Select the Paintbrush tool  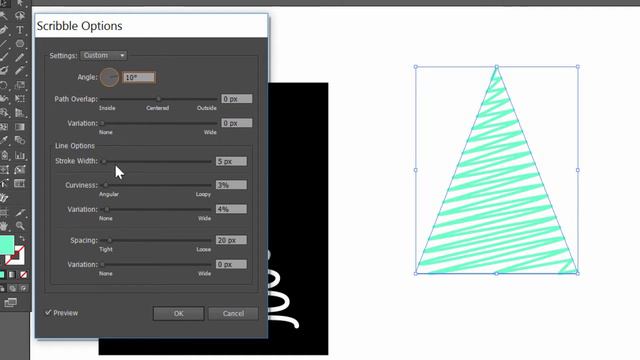[x=4, y=58]
